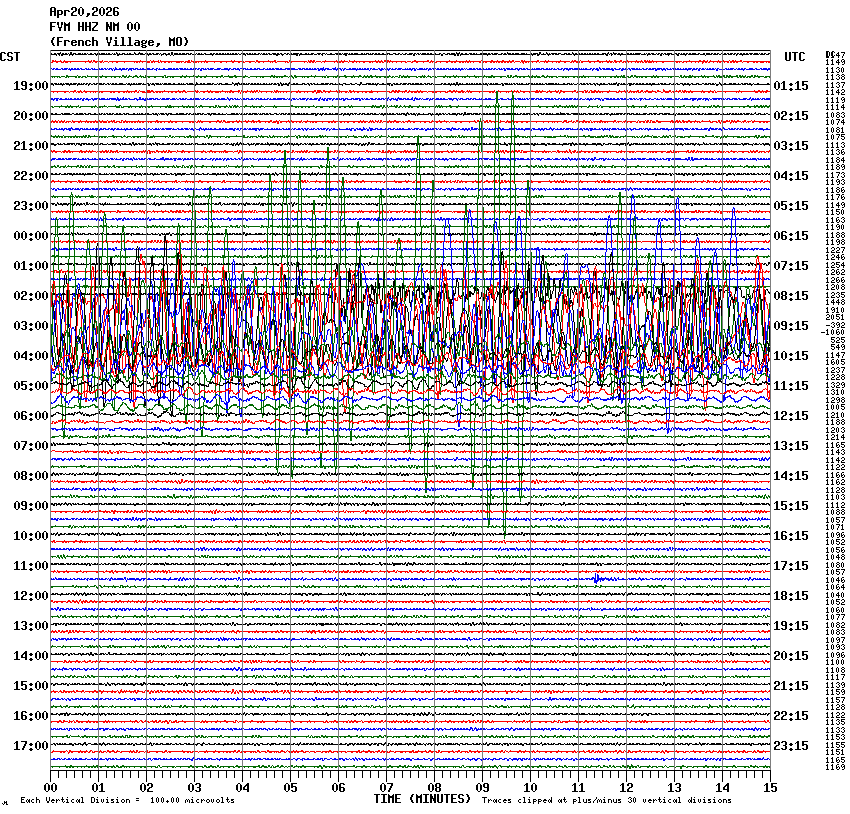Select the FVM HHZ NM 00 station code
850x814 pixels.
[x=95, y=26]
